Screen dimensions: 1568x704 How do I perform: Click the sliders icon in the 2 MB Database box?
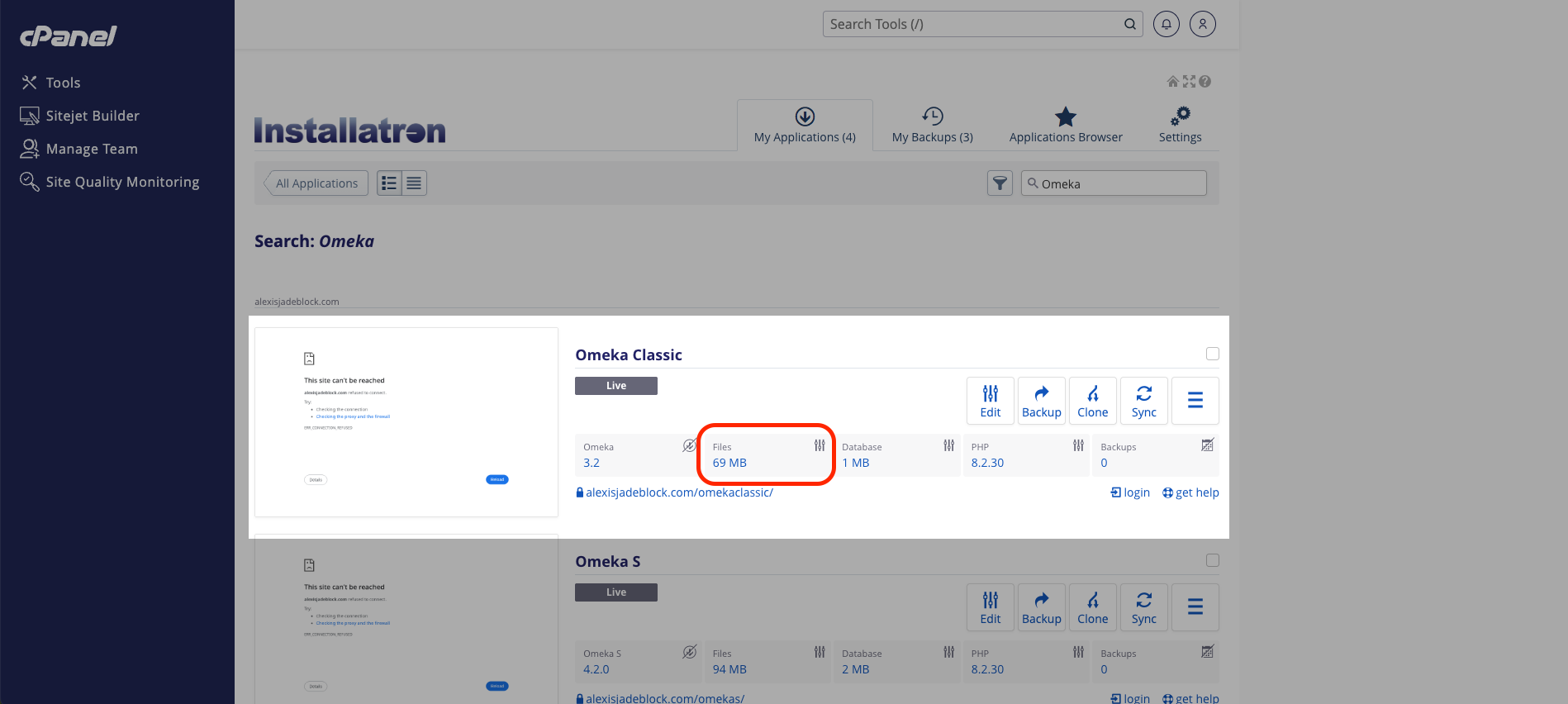[949, 652]
